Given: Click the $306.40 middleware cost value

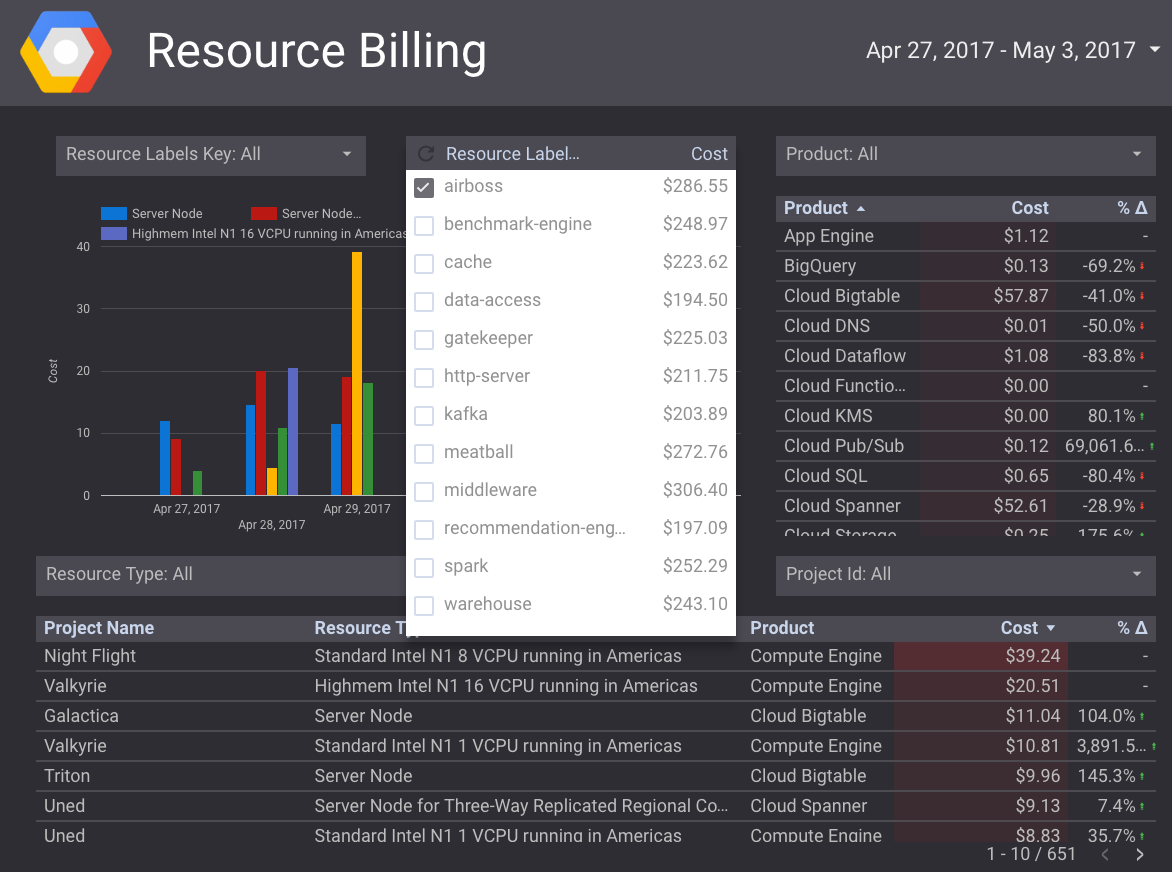Looking at the screenshot, I should coord(694,490).
